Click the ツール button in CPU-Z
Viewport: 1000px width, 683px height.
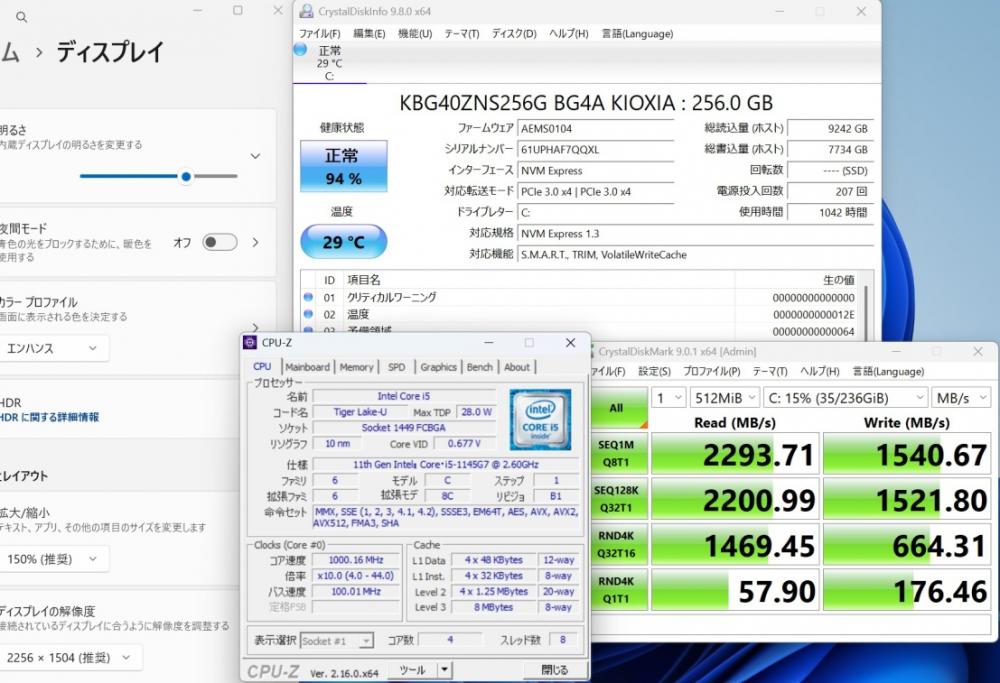coord(413,670)
